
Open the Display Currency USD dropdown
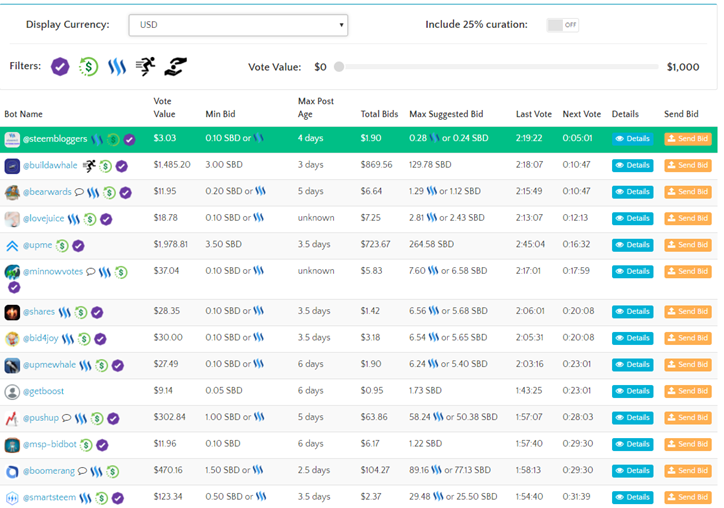pos(238,25)
